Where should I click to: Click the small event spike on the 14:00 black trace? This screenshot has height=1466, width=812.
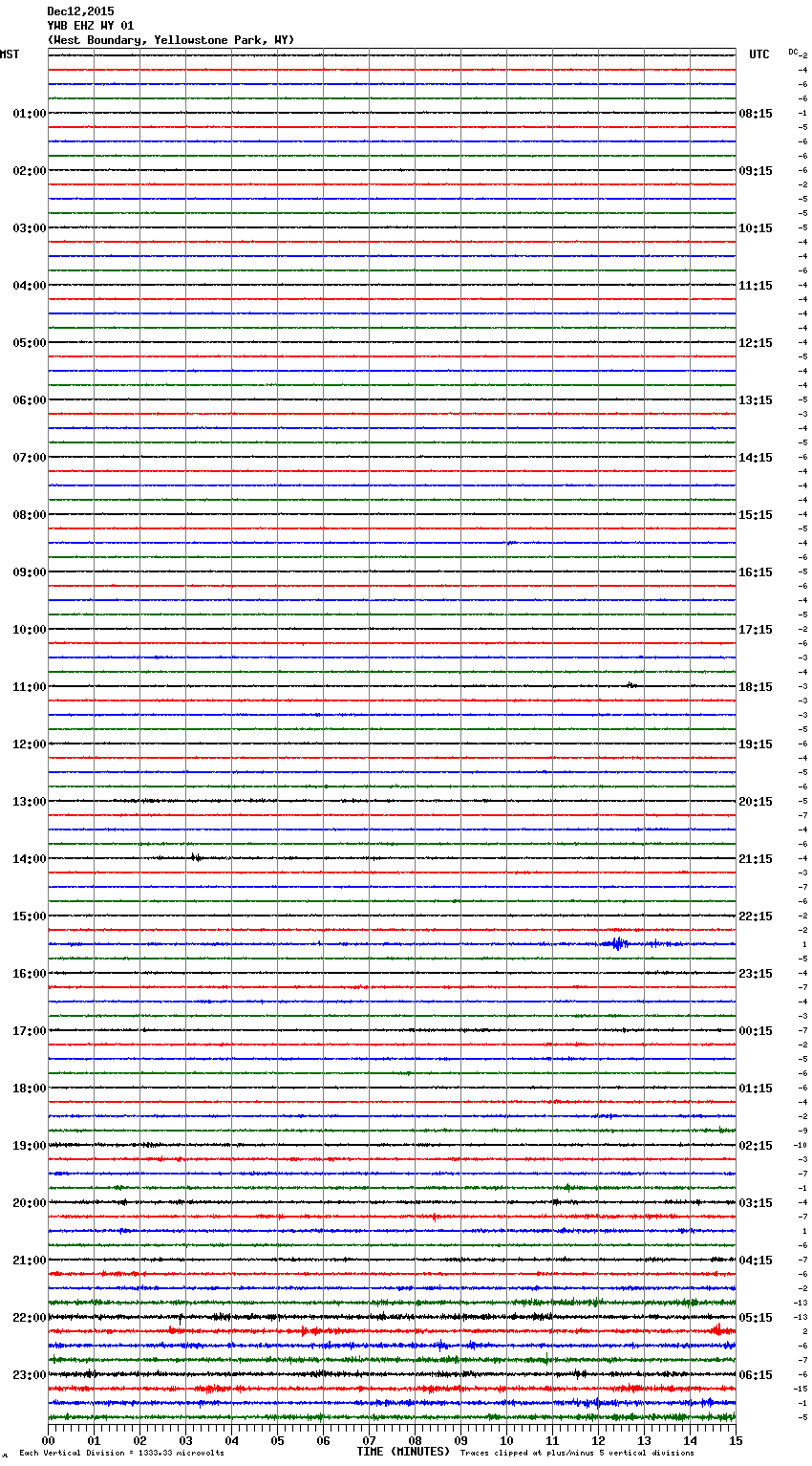click(195, 857)
